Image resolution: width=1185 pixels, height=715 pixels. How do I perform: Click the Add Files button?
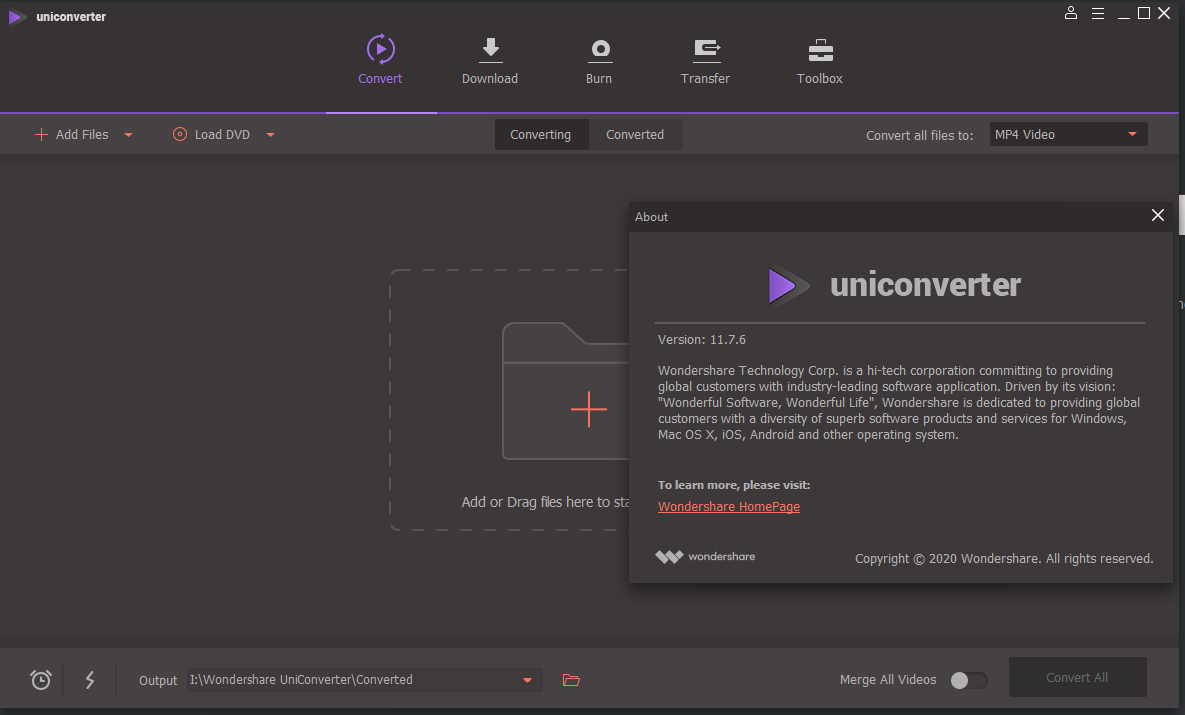pyautogui.click(x=72, y=135)
